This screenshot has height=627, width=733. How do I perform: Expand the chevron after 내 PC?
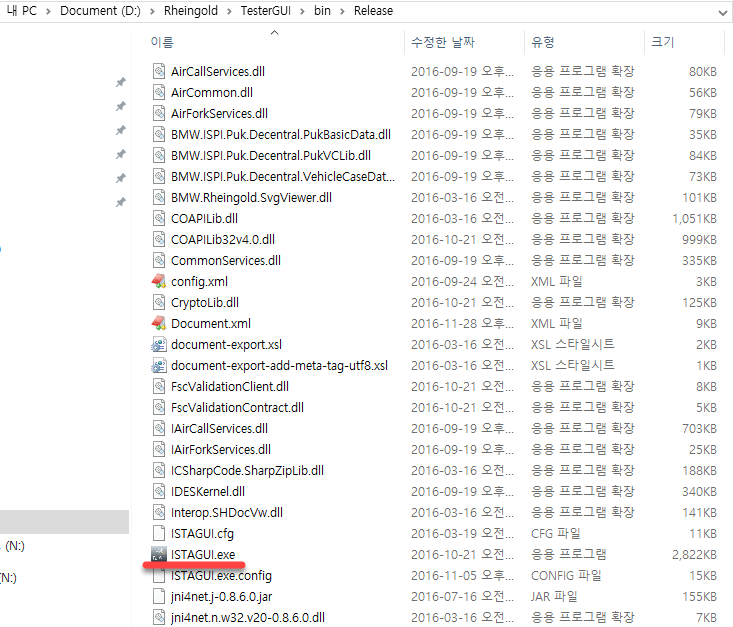tap(48, 11)
